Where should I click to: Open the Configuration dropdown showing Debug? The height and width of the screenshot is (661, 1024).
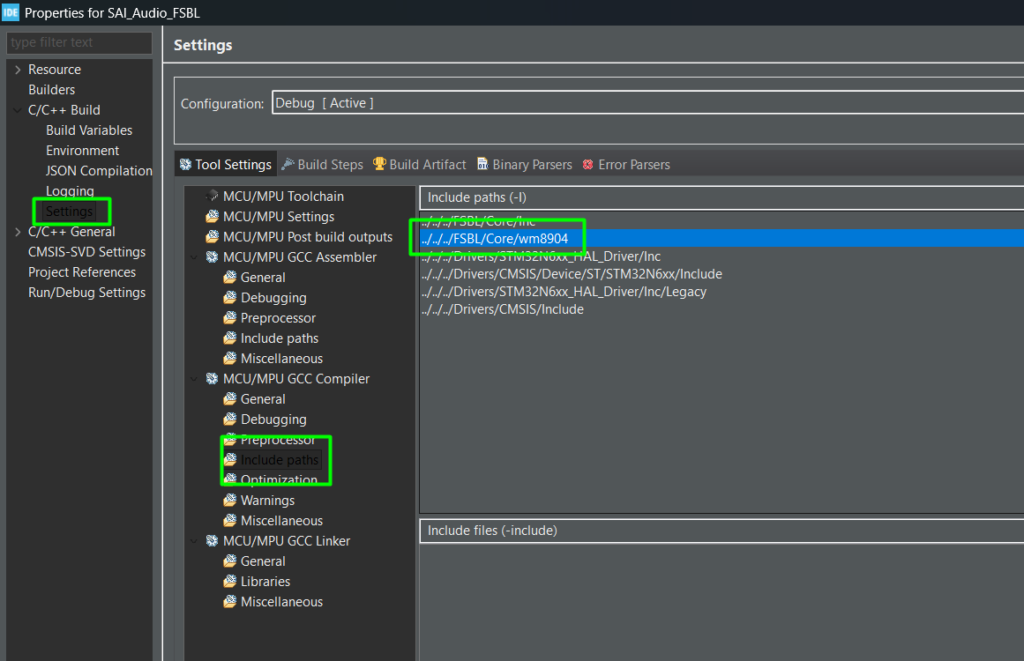(646, 103)
